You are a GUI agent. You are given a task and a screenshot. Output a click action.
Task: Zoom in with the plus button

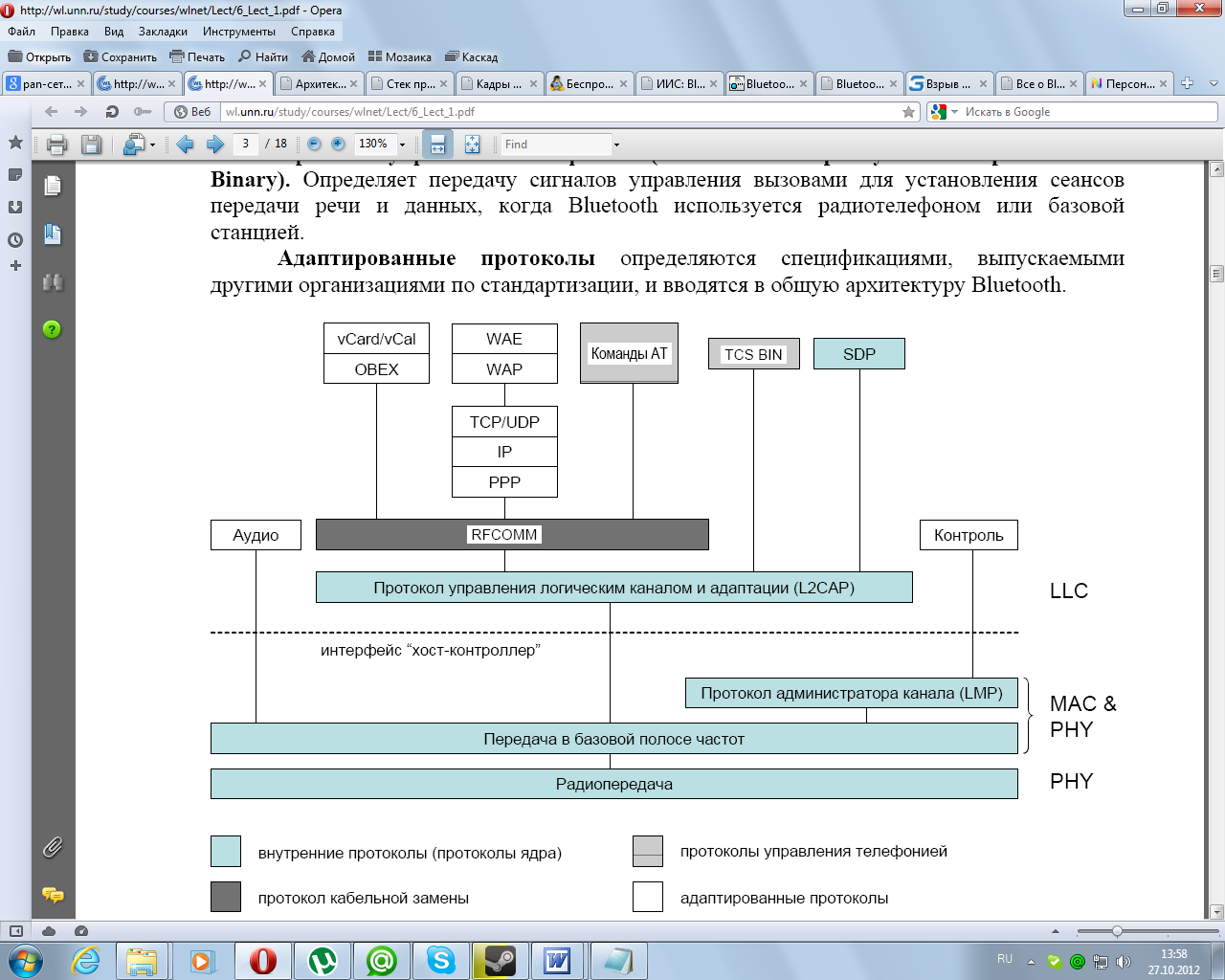(338, 144)
